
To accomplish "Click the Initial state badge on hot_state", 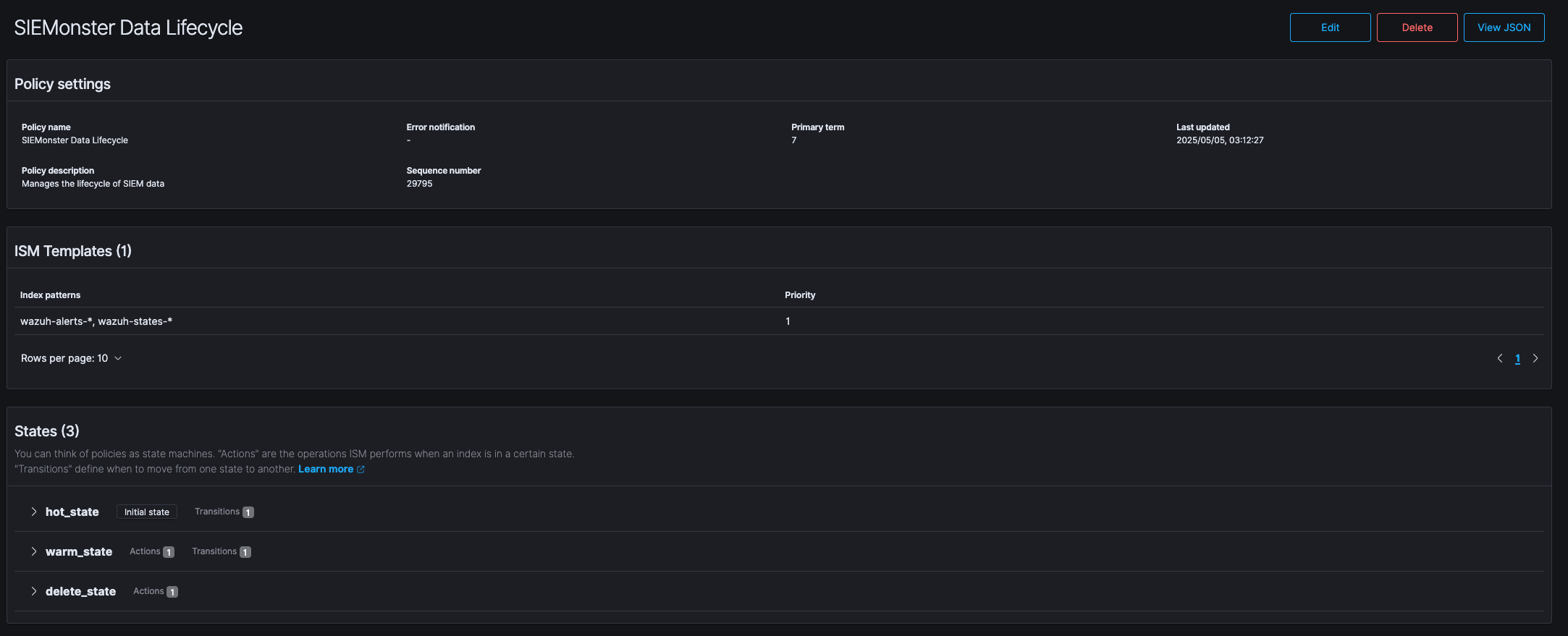I will 146,512.
